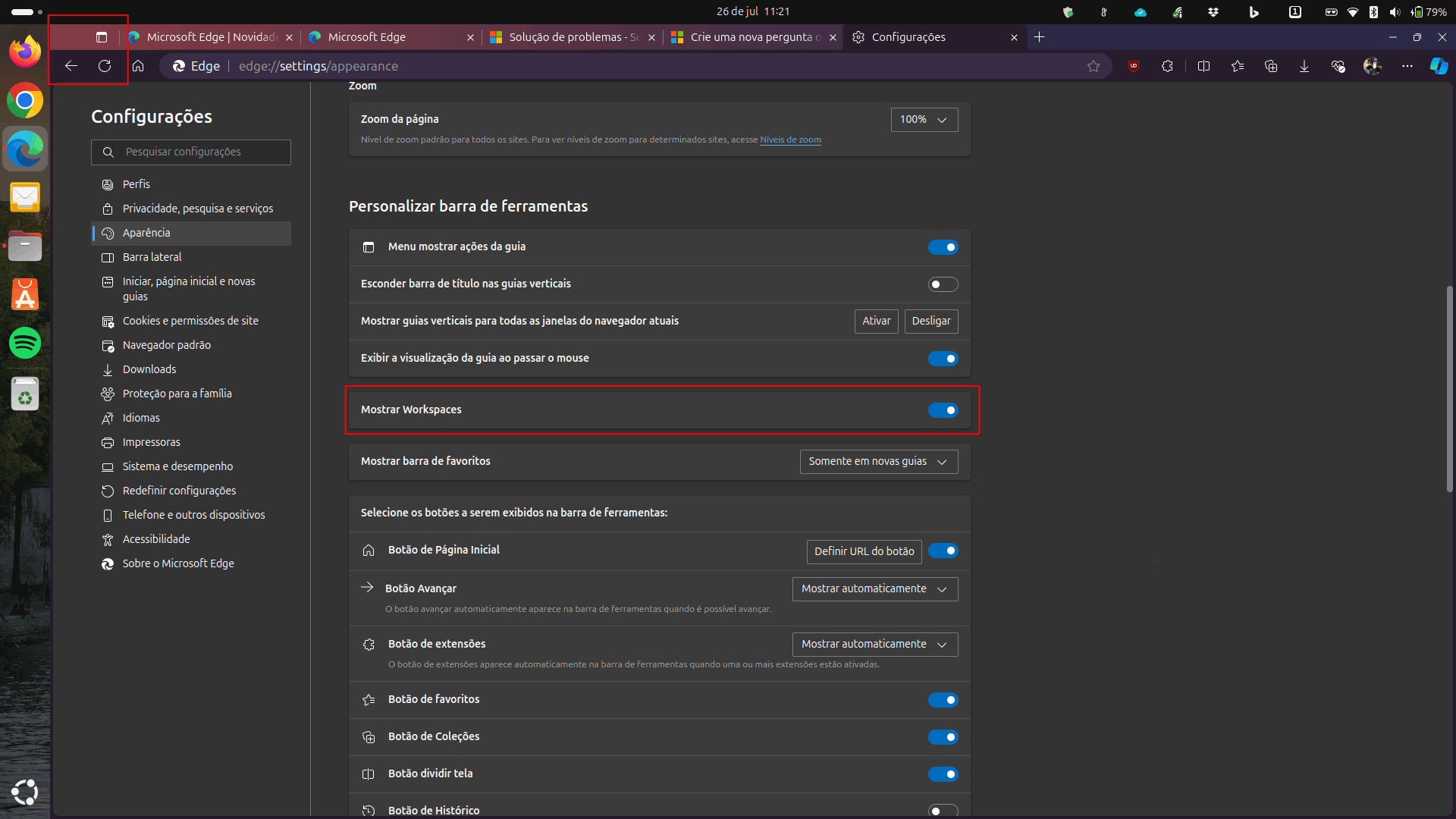This screenshot has height=819, width=1456.
Task: Toggle the Esconder barra de titulo switch
Action: point(941,283)
